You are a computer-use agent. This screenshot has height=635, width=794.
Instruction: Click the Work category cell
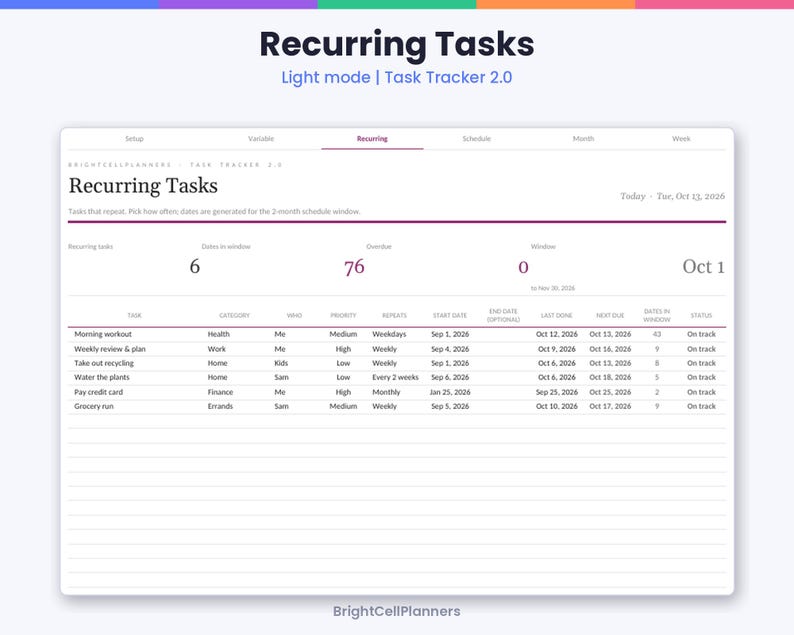pos(216,349)
